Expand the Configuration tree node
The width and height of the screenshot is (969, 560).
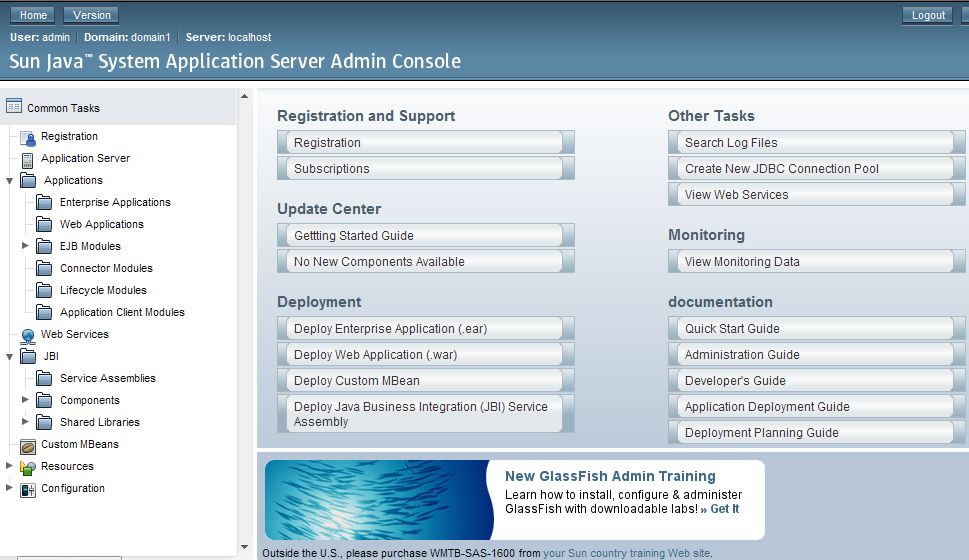coord(9,487)
